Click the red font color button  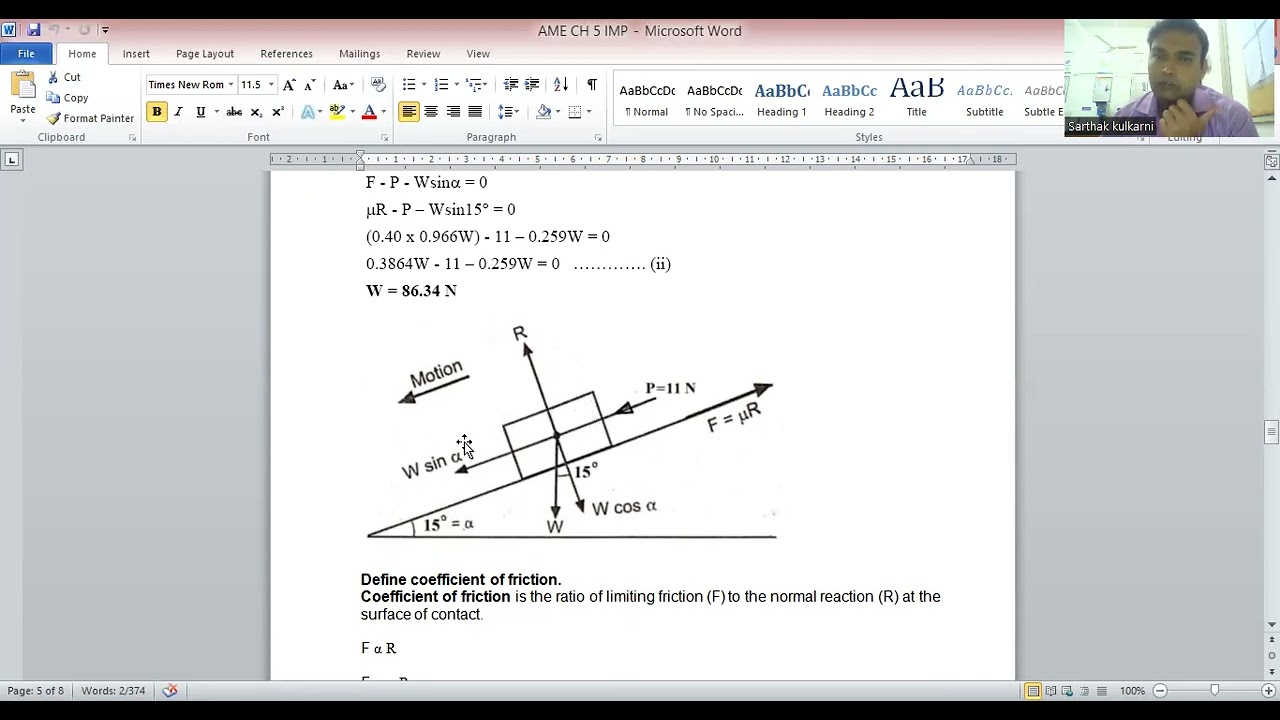[369, 112]
